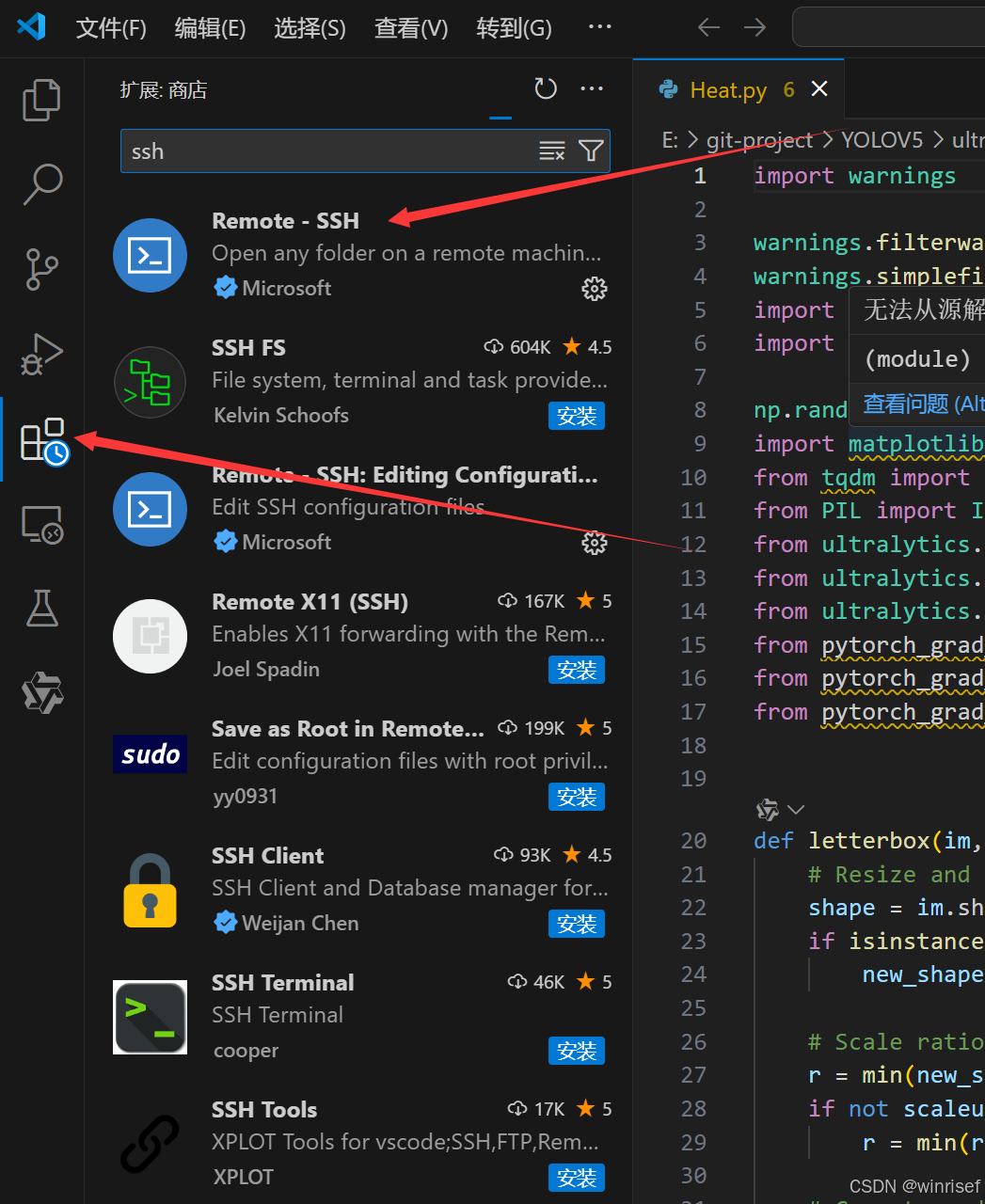Click the sudo extension logo
The width and height of the screenshot is (985, 1204).
click(151, 754)
